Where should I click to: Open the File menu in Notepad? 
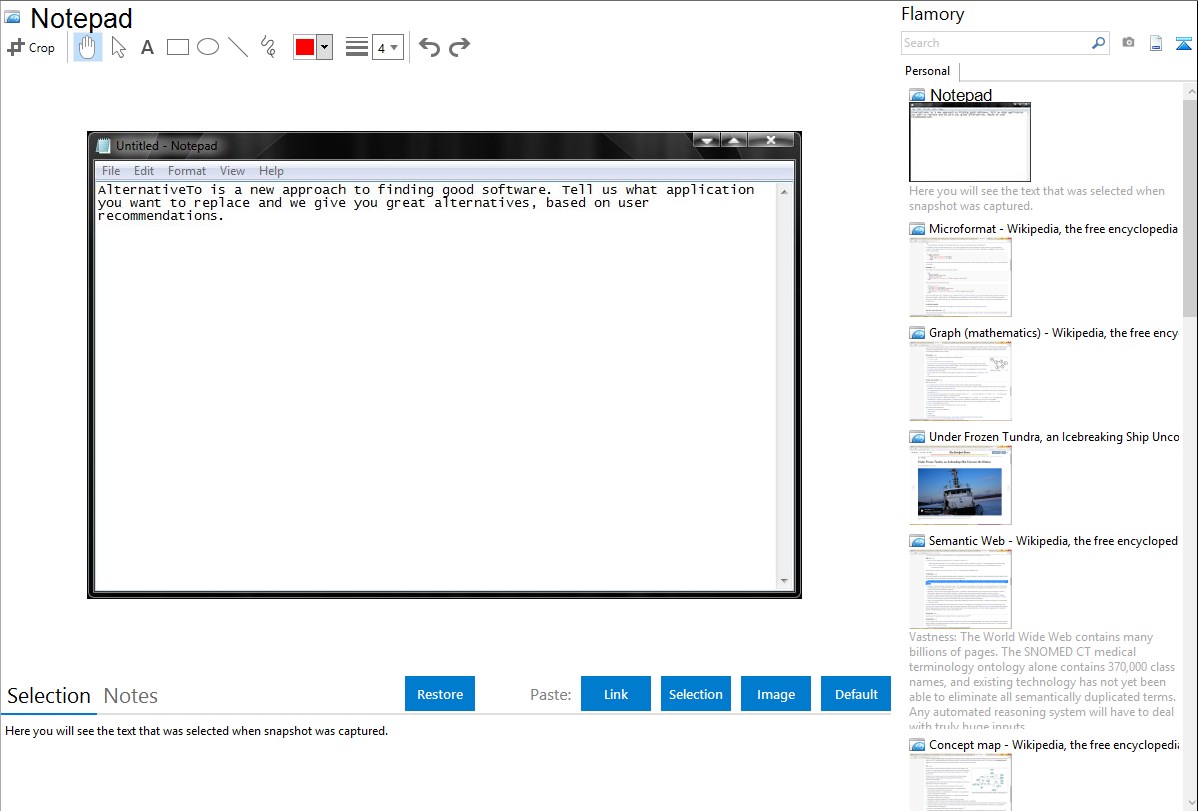[111, 170]
